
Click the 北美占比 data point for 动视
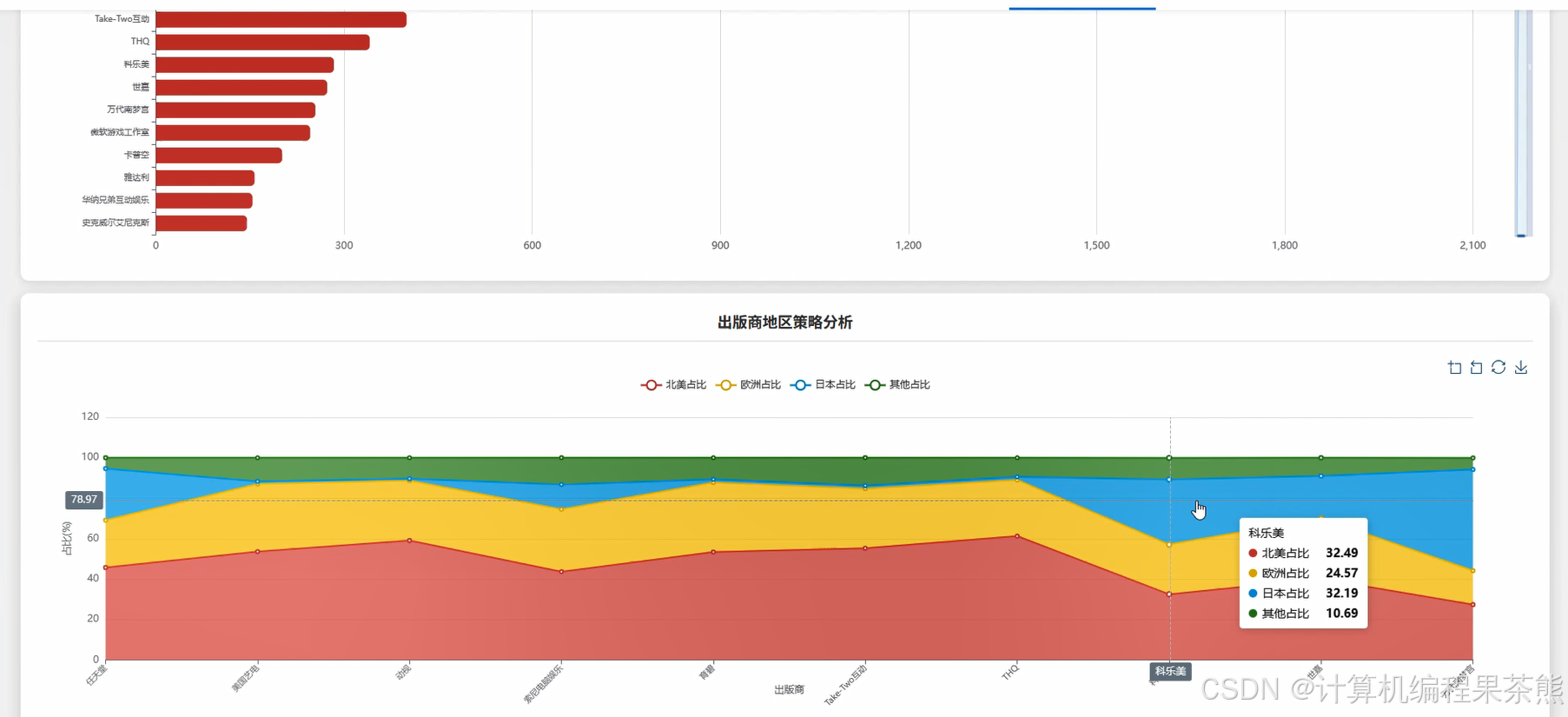(409, 541)
